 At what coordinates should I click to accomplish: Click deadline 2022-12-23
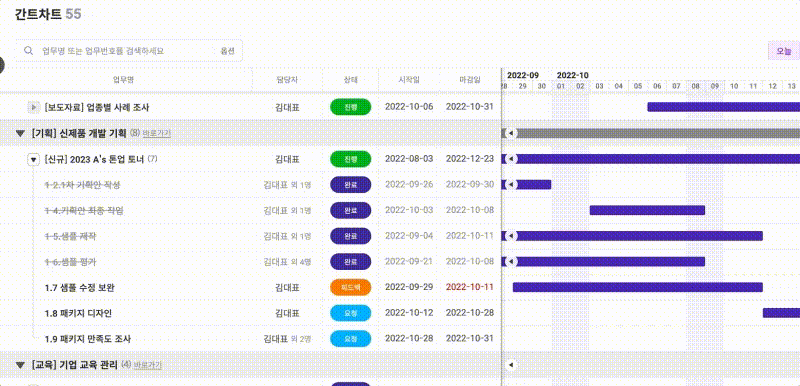tap(470, 159)
